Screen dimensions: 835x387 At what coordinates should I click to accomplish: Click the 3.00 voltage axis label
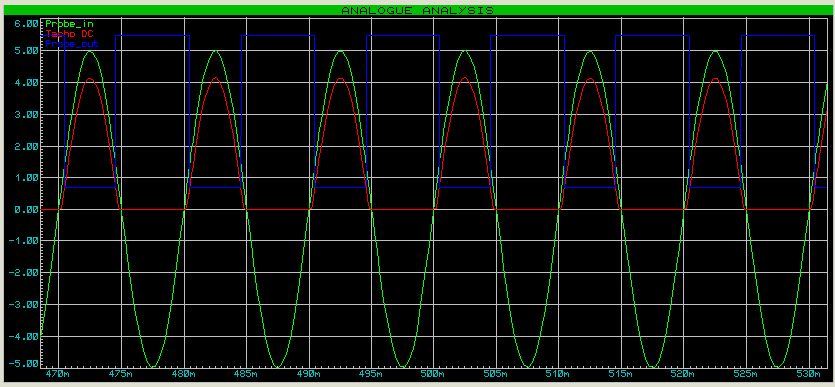click(x=26, y=114)
